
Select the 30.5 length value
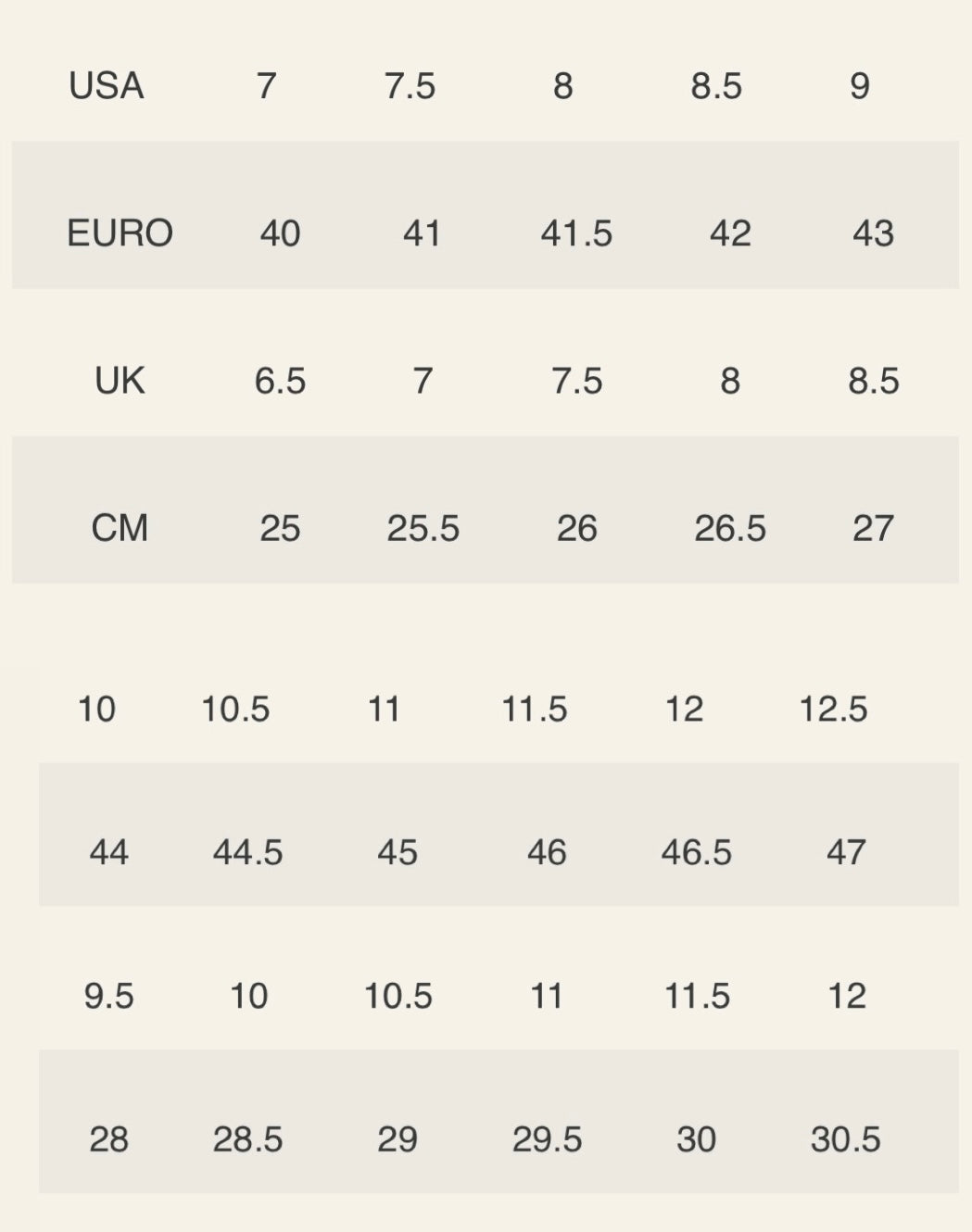click(x=845, y=1139)
